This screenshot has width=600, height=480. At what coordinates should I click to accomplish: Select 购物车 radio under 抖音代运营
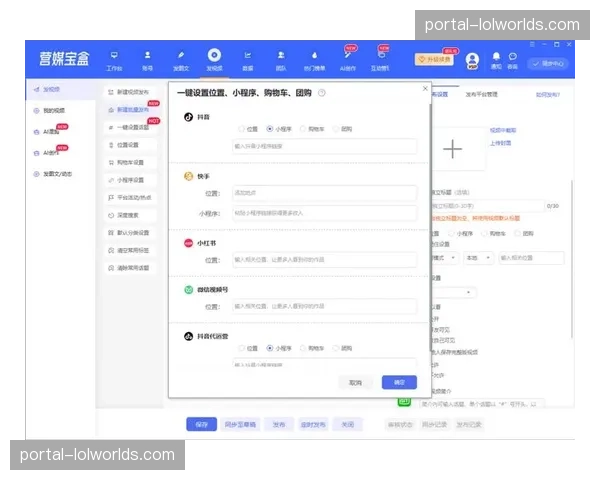pyautogui.click(x=303, y=348)
